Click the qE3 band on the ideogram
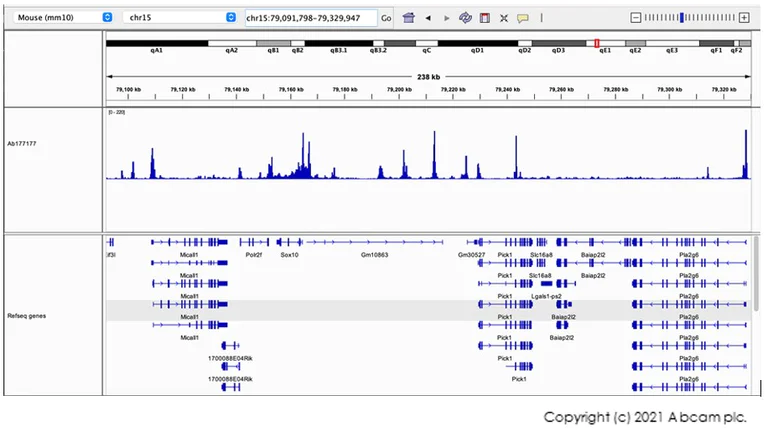This screenshot has width=768, height=438. point(672,44)
